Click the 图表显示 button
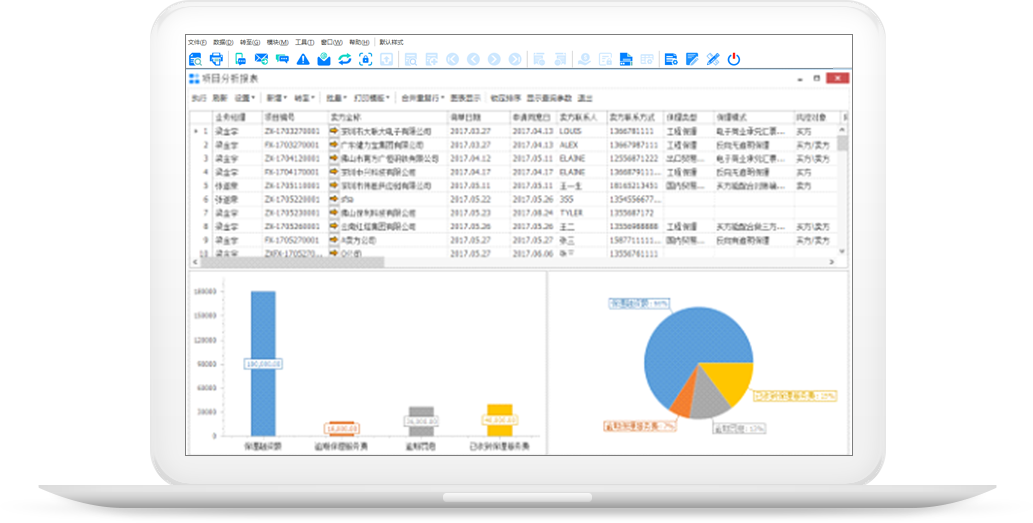The image size is (1033, 523). (465, 99)
